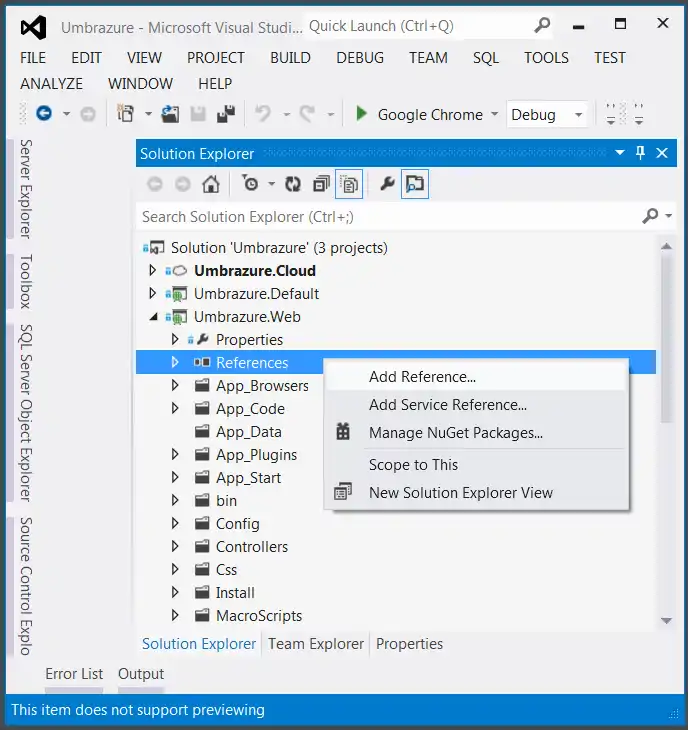Open the browser selection dropdown next to Google Chrome

pos(494,114)
